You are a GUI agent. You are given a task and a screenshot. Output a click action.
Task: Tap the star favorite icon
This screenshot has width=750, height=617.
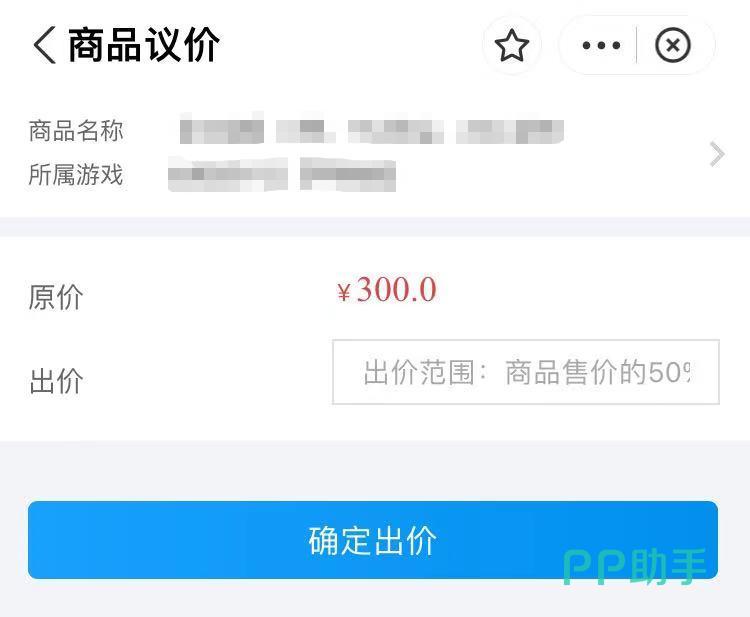pos(512,45)
